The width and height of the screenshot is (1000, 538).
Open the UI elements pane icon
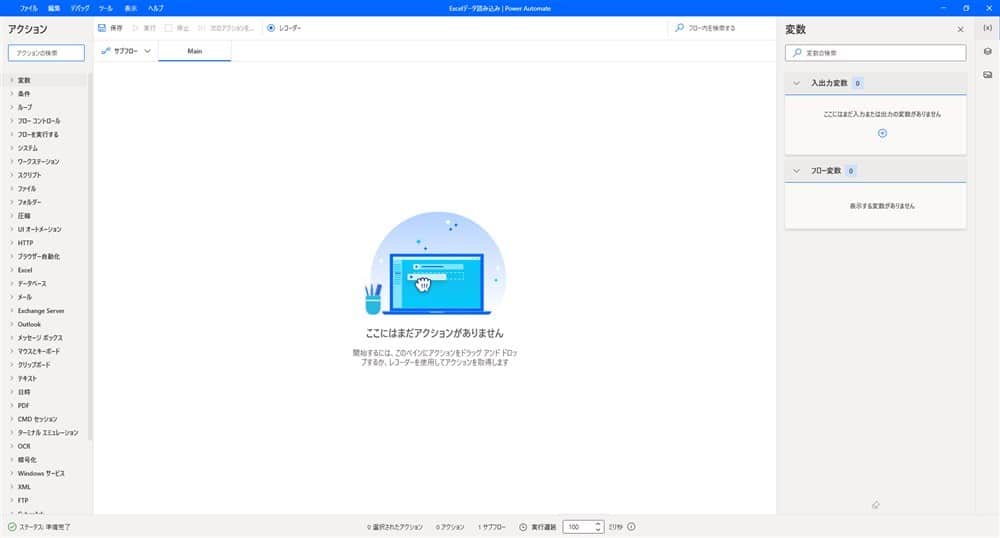point(988,52)
